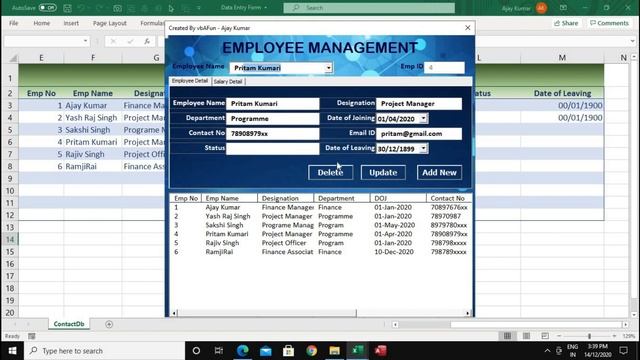Close the Employee Management form
640x360 pixels.
tap(468, 28)
